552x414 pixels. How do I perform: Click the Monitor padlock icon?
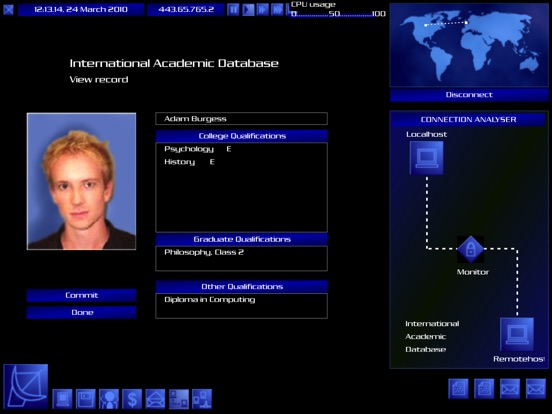click(x=471, y=249)
